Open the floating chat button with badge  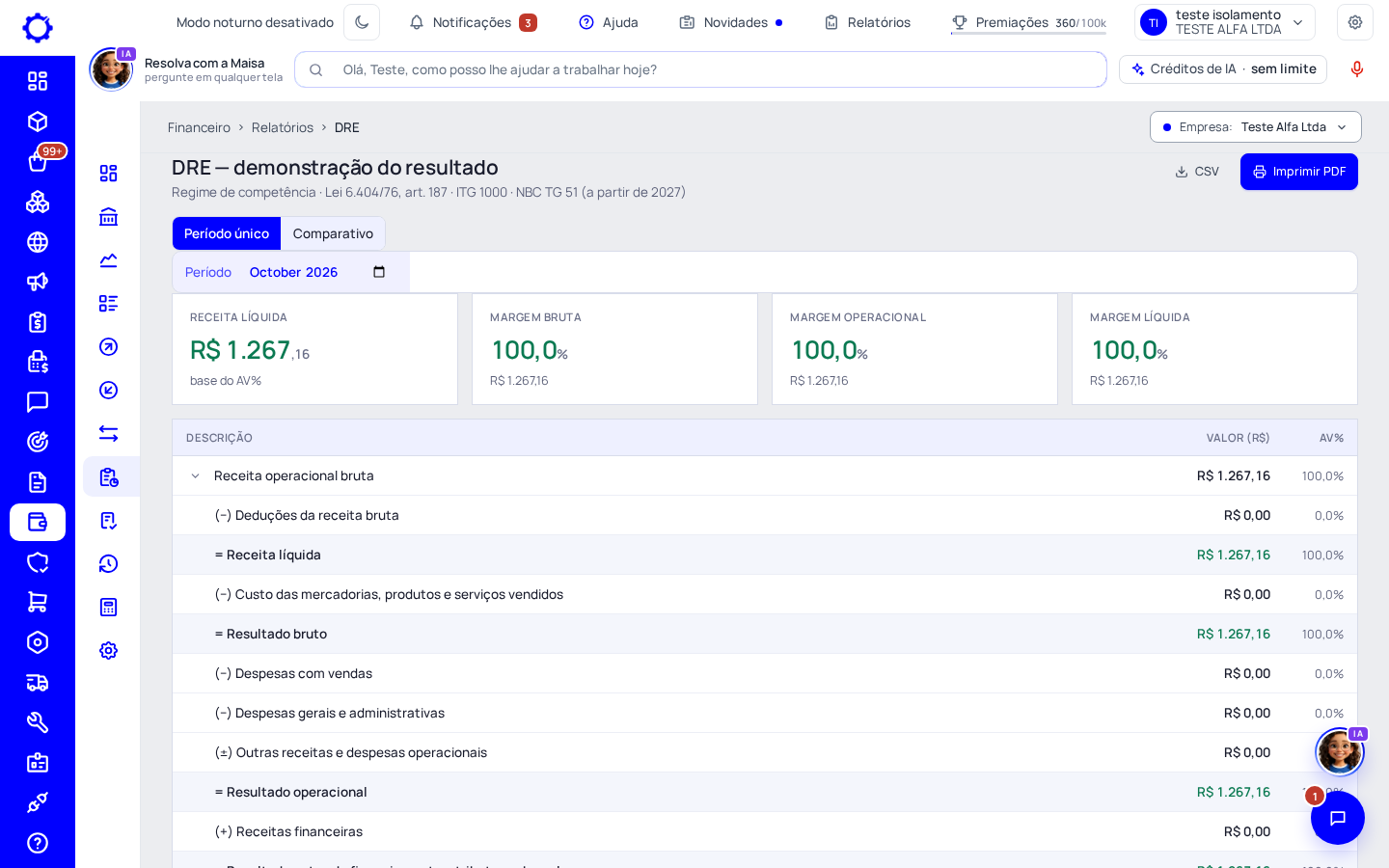pyautogui.click(x=1338, y=818)
